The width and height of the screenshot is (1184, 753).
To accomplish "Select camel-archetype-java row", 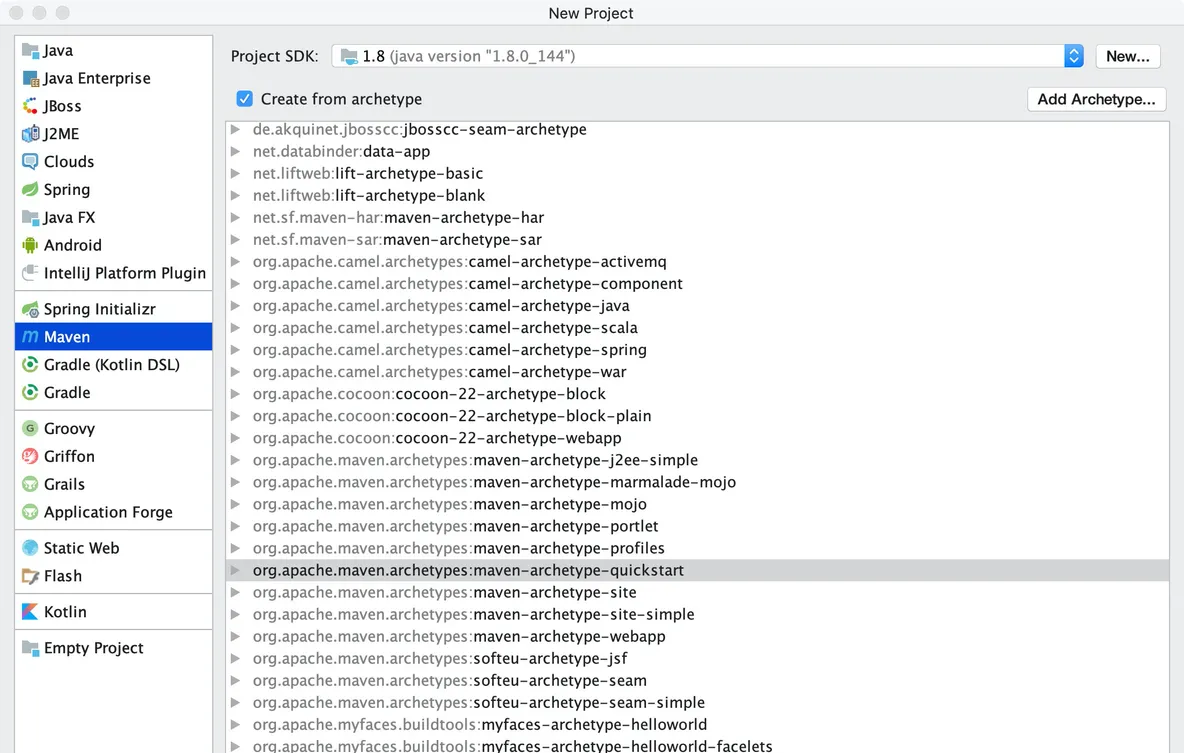I will tap(697, 306).
